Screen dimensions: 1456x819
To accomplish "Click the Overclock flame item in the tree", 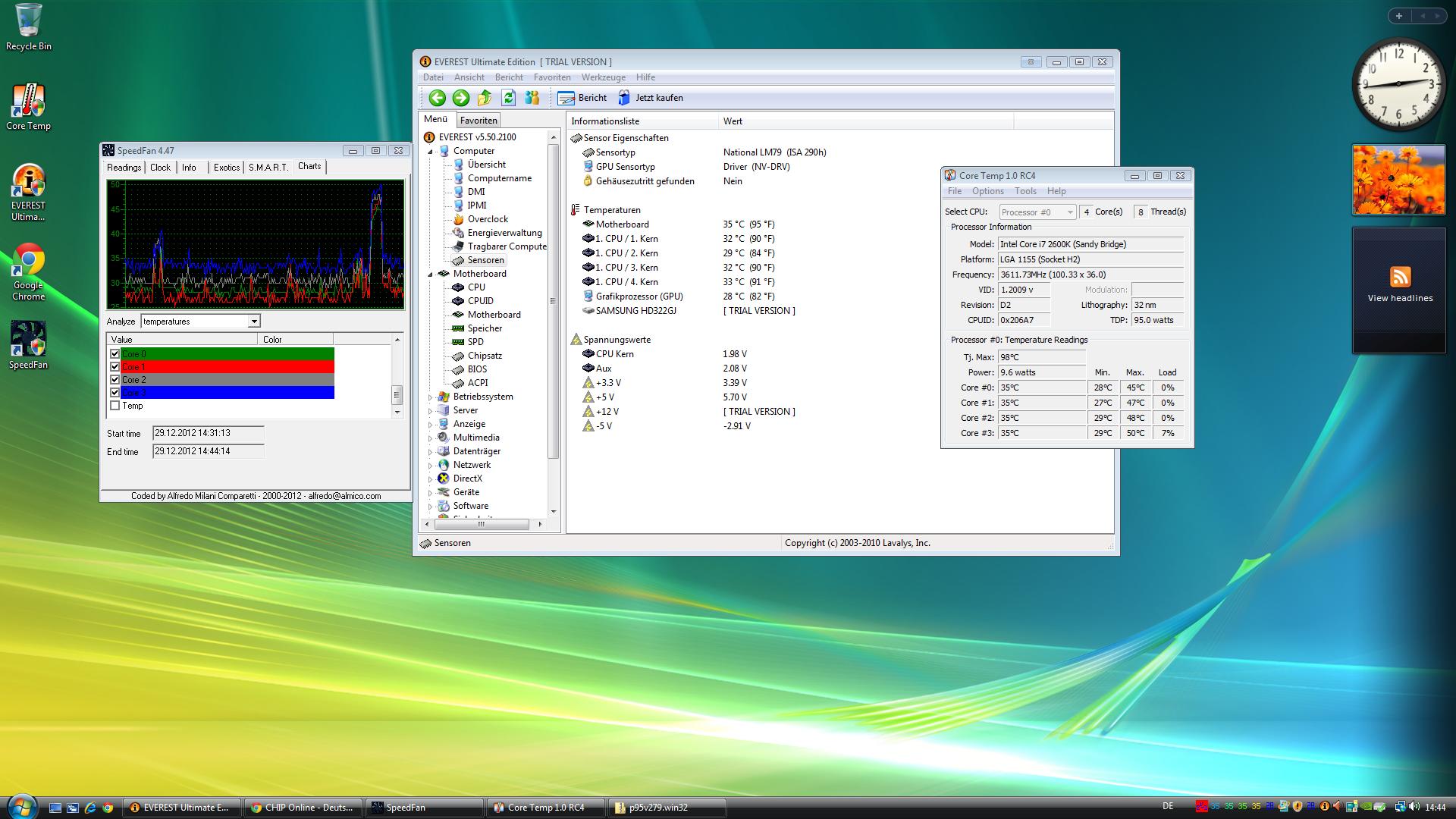I will point(488,219).
